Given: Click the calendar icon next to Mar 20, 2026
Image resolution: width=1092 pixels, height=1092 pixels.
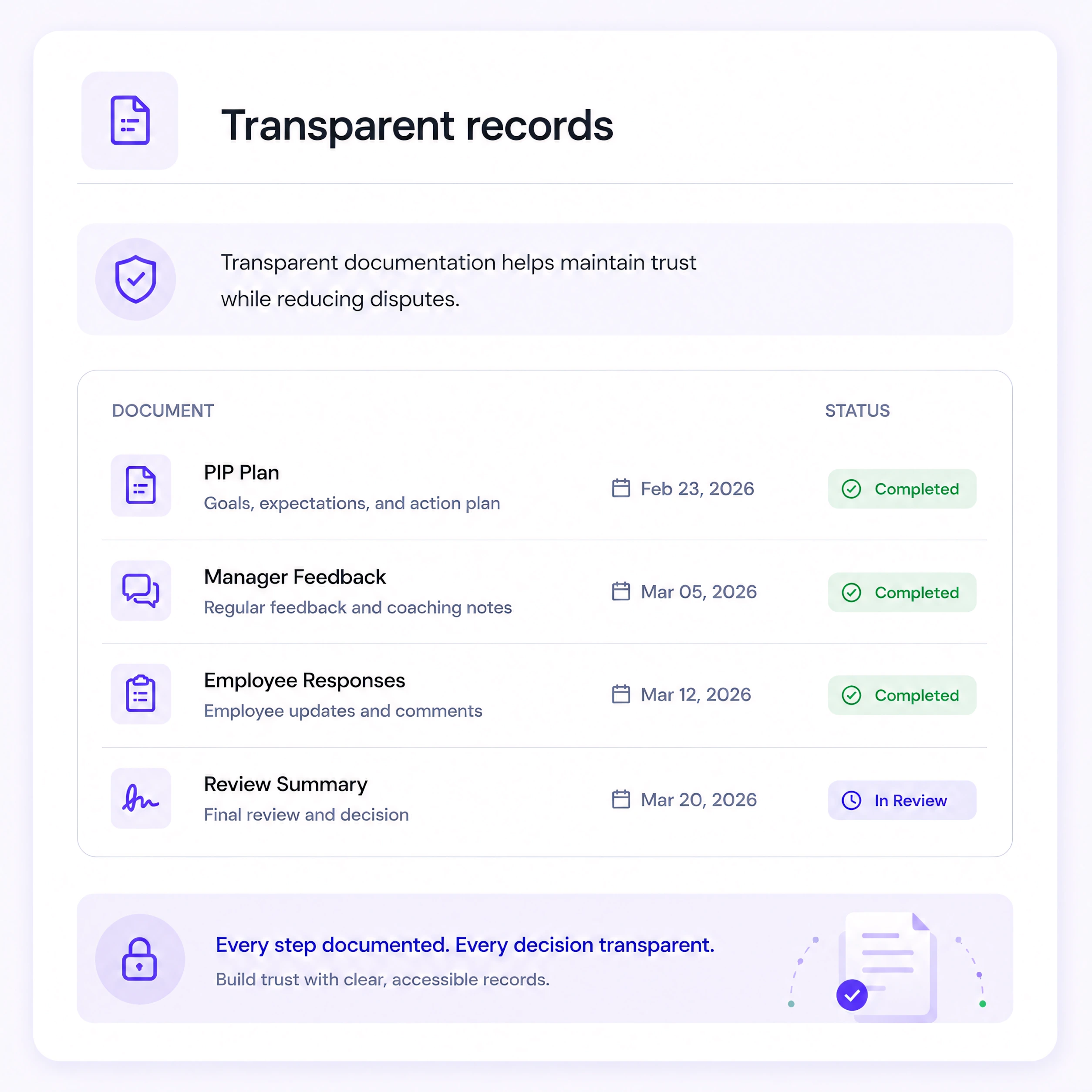Looking at the screenshot, I should tap(621, 799).
